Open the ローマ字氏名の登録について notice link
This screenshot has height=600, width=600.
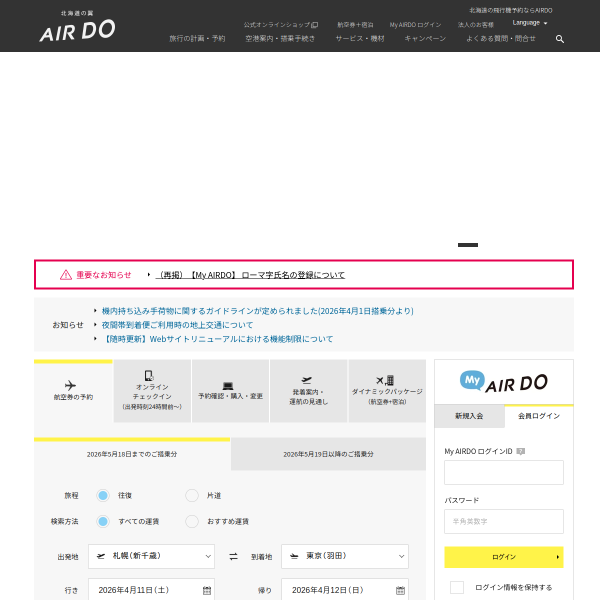[x=250, y=275]
